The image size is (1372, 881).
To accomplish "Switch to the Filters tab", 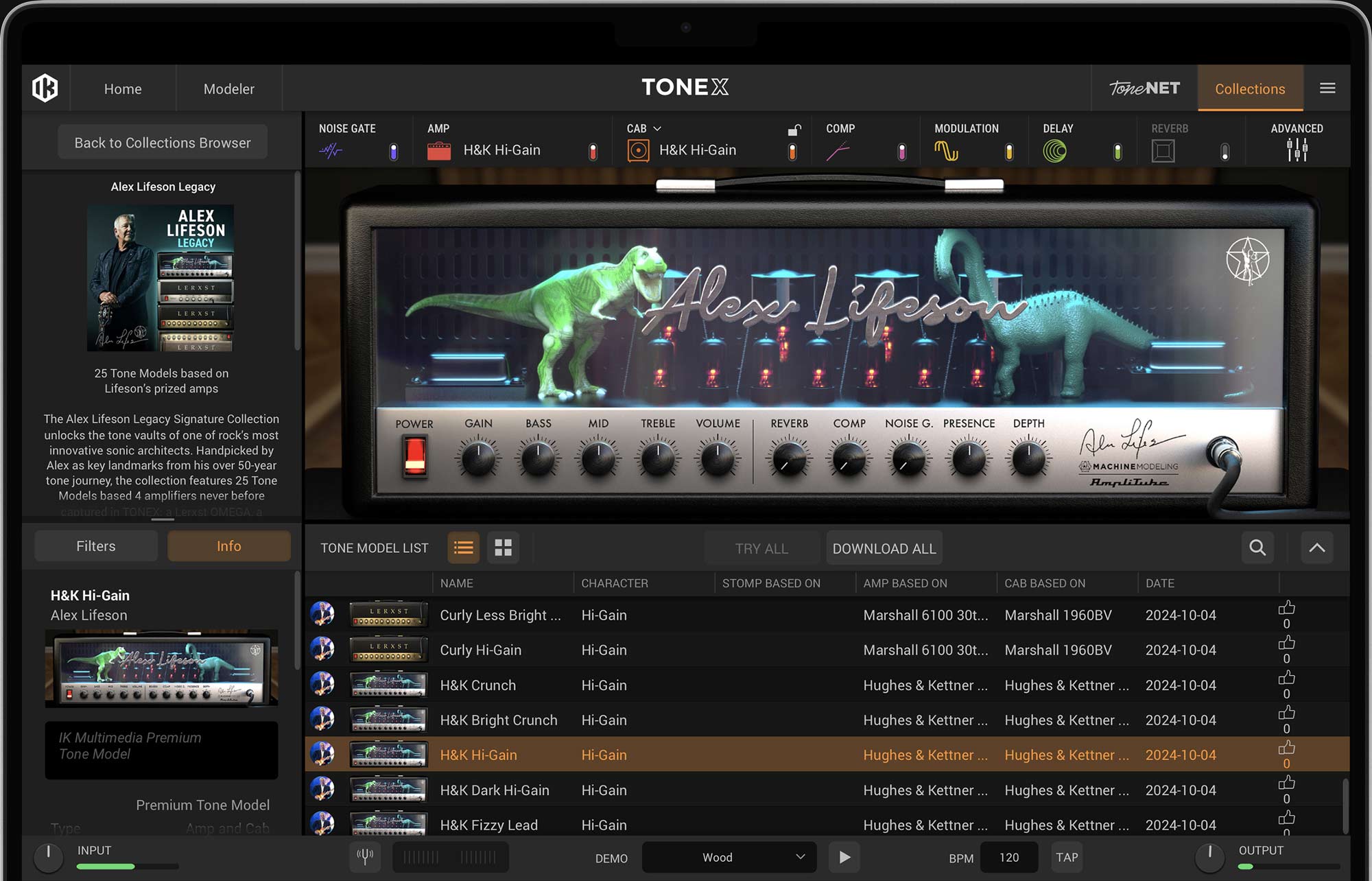I will 95,545.
